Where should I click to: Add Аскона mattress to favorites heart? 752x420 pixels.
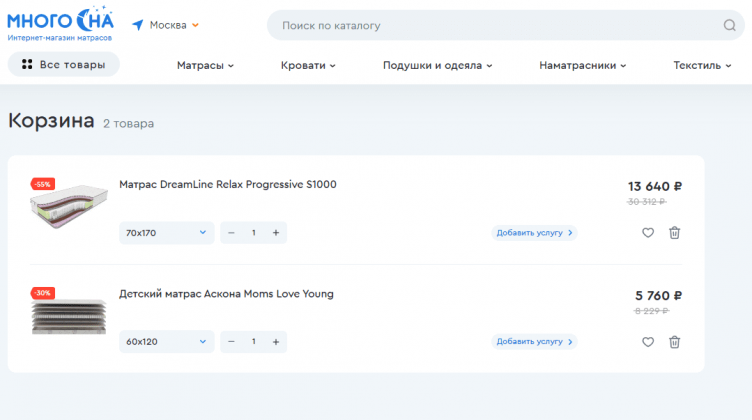[648, 342]
